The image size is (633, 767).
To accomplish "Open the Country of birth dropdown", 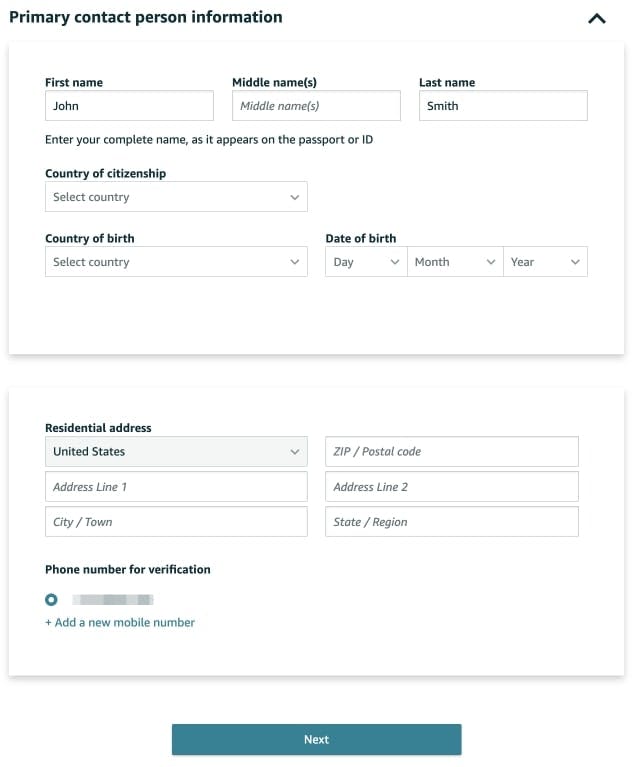I will click(176, 262).
